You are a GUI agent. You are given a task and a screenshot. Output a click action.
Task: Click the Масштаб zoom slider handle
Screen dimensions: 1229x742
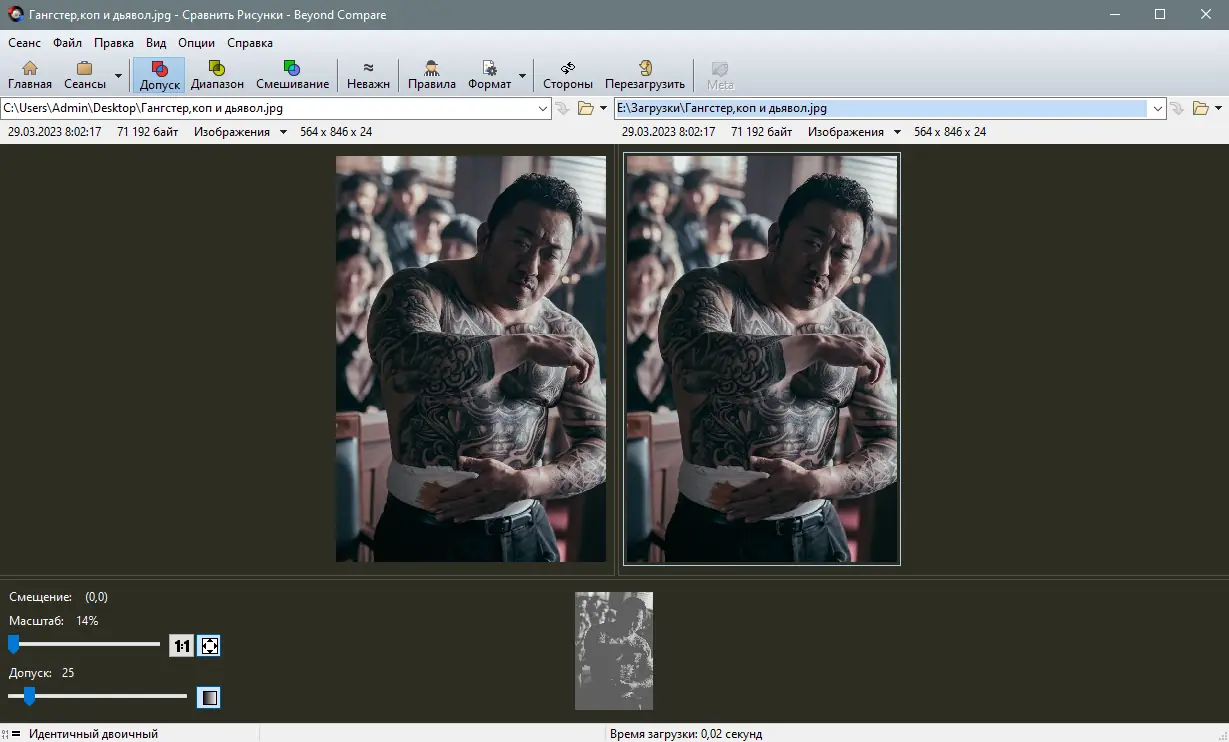tap(14, 644)
